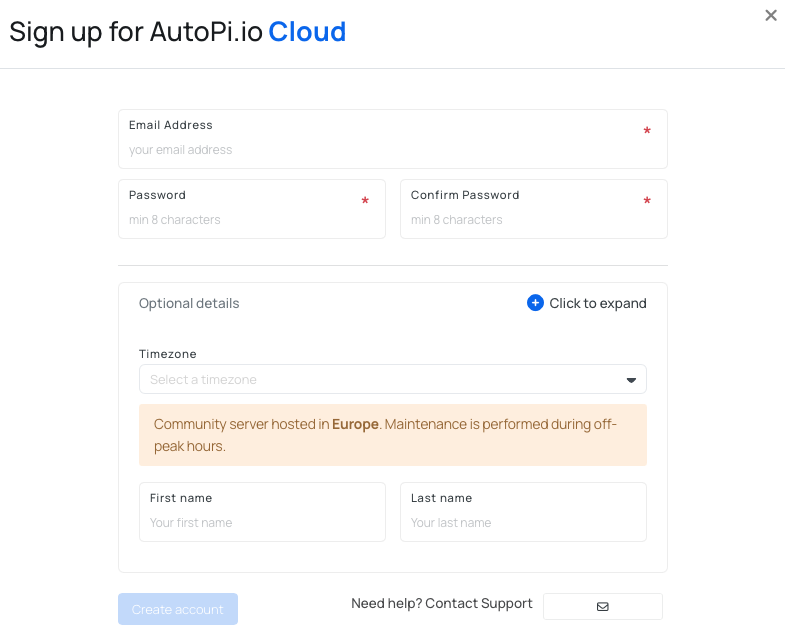Focus the Last name input

[523, 512]
